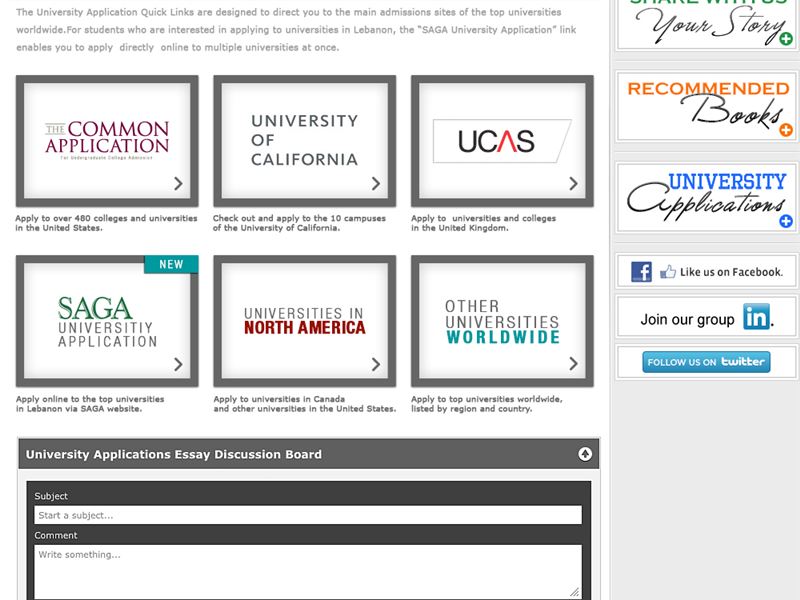800x600 pixels.
Task: Click the blue plus icon on University Applications banner
Action: pyautogui.click(x=786, y=221)
